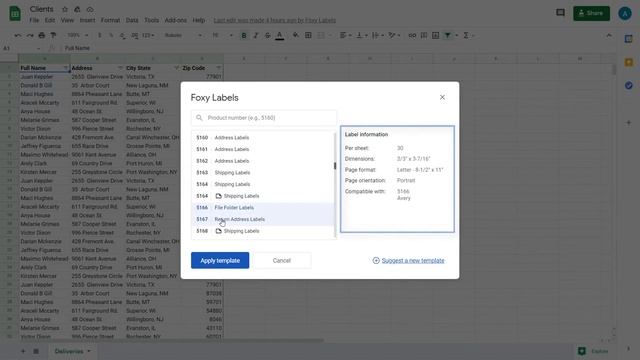This screenshot has width=640, height=360.
Task: Open the text wrapping dropdown
Action: point(378,36)
